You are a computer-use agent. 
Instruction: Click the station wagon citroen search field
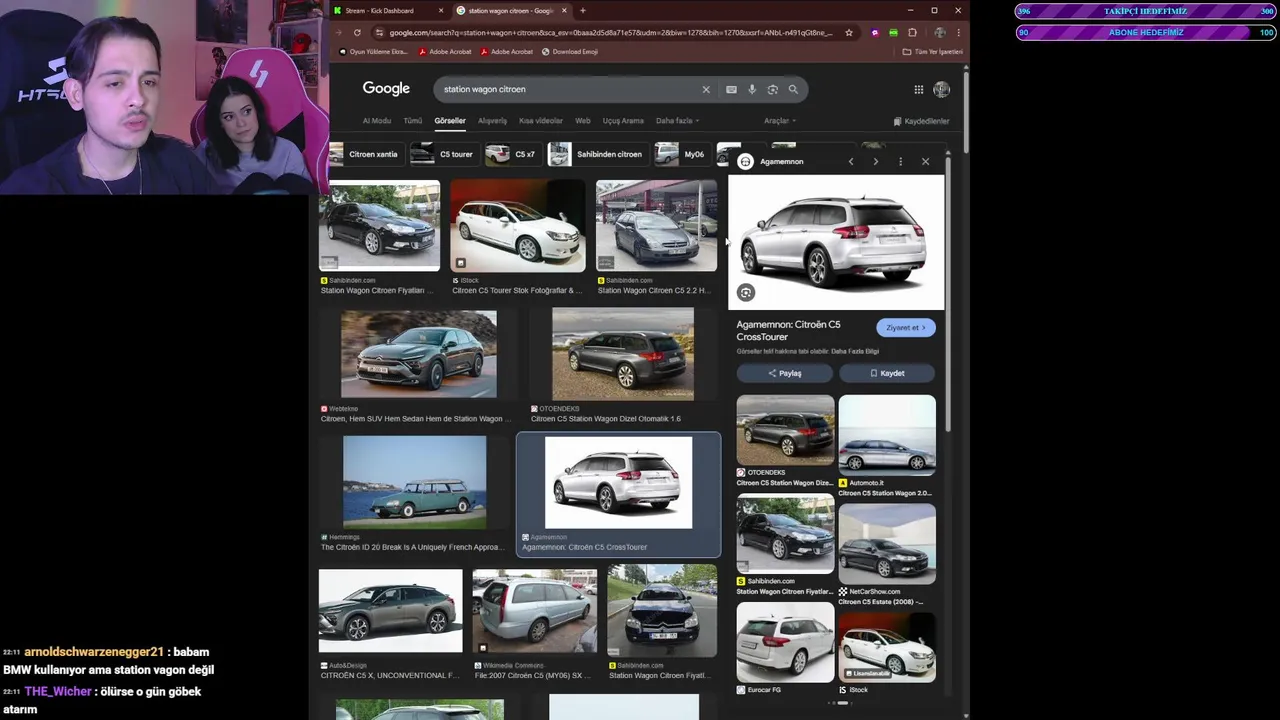568,89
